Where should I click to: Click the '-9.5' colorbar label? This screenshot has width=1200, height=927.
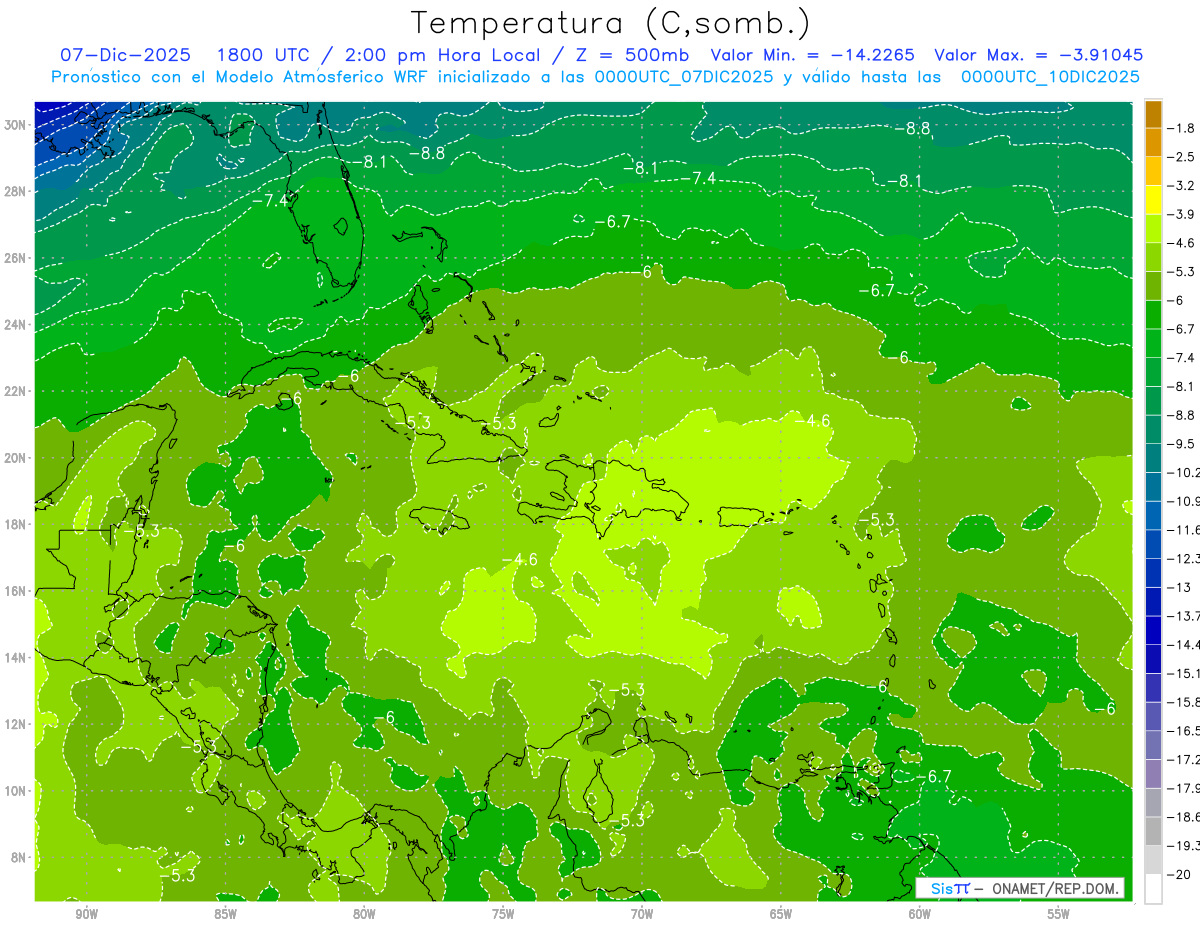[1183, 444]
